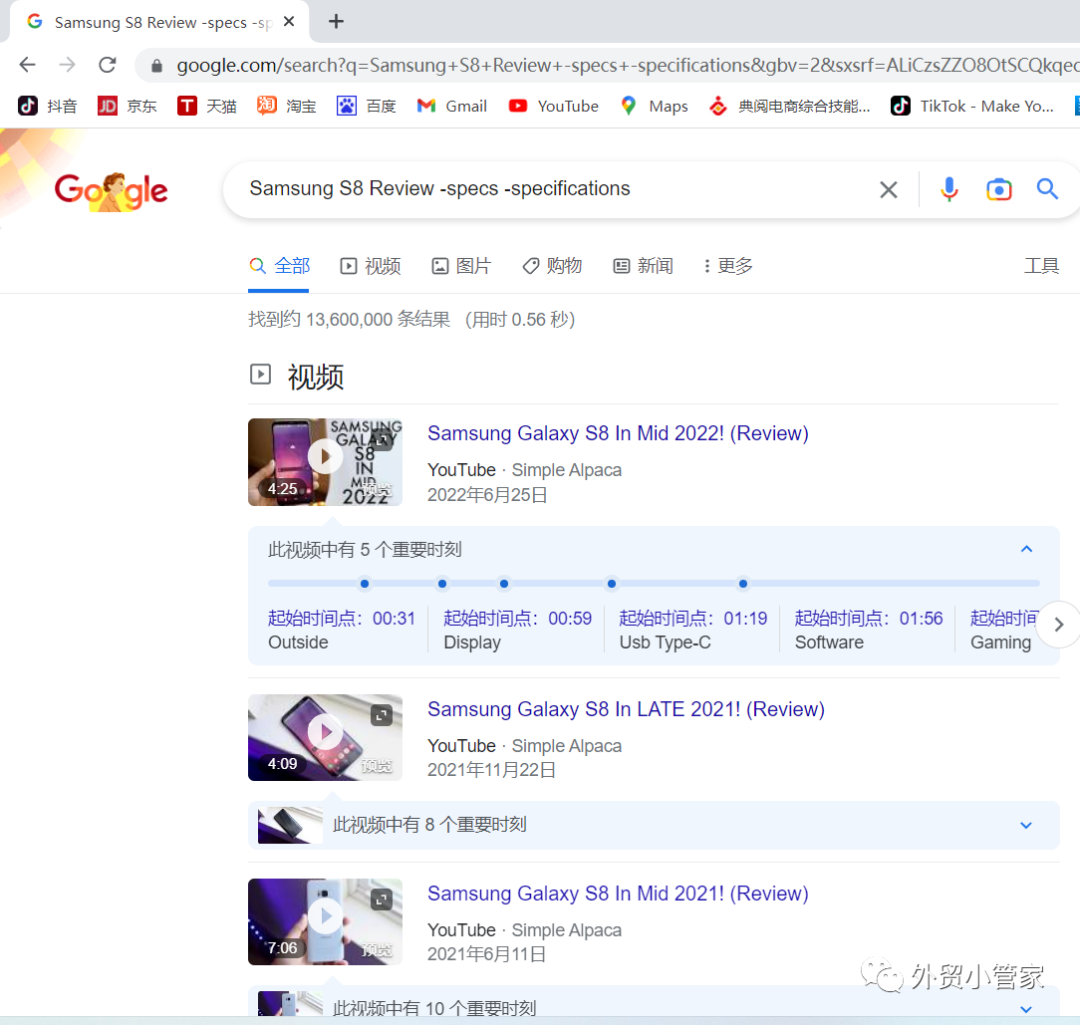1080x1025 pixels.
Task: Open the 抖音 bookmark
Action: [x=48, y=106]
